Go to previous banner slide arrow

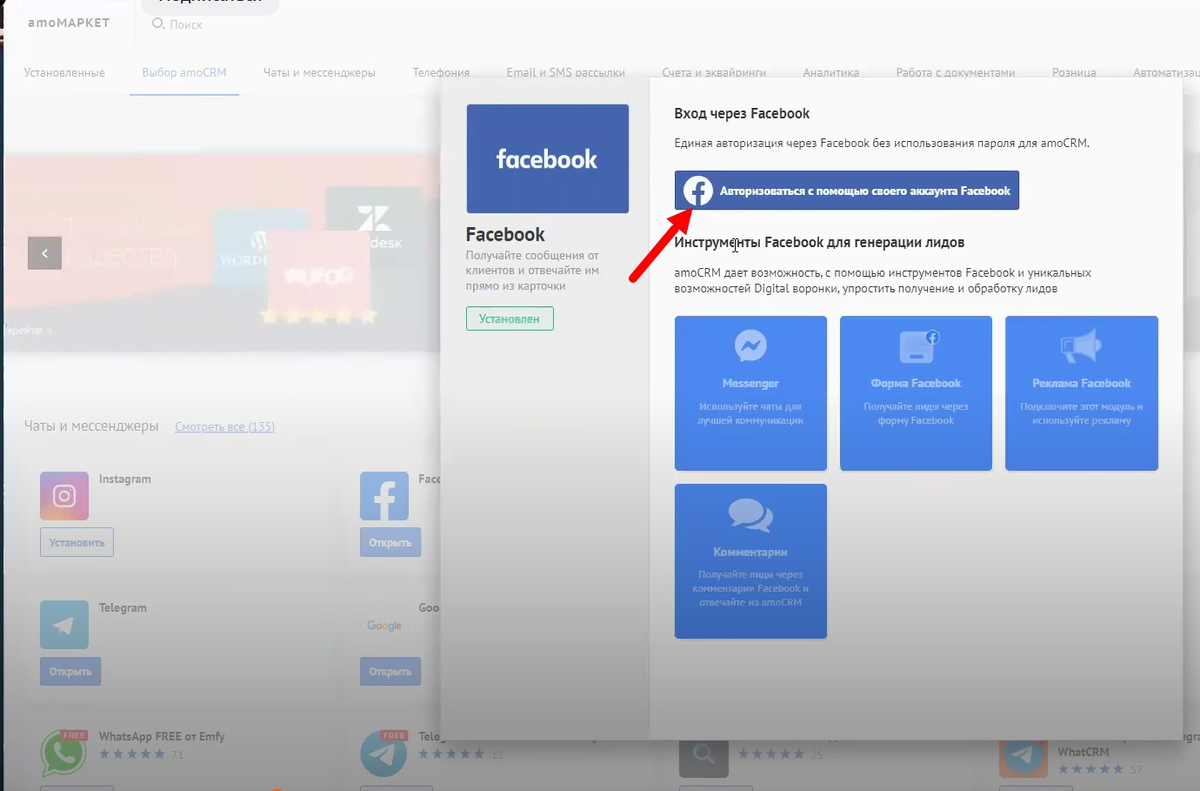coord(45,253)
